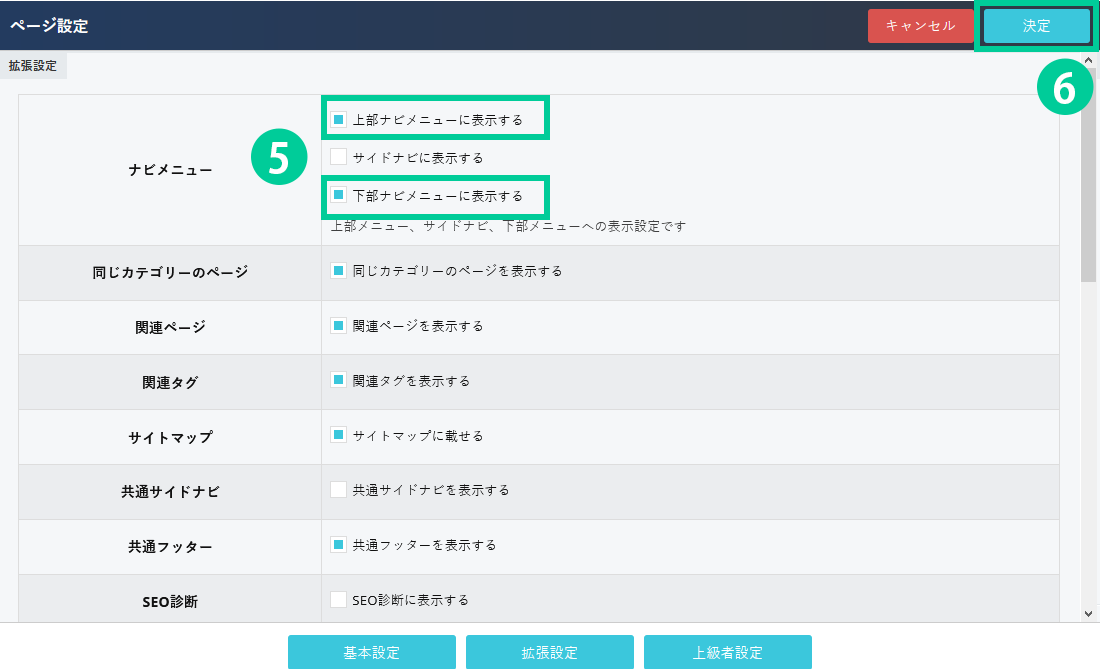Image resolution: width=1100 pixels, height=669 pixels.
Task: Toggle 下部ナビメニューに表示する checkbox
Action: click(339, 195)
